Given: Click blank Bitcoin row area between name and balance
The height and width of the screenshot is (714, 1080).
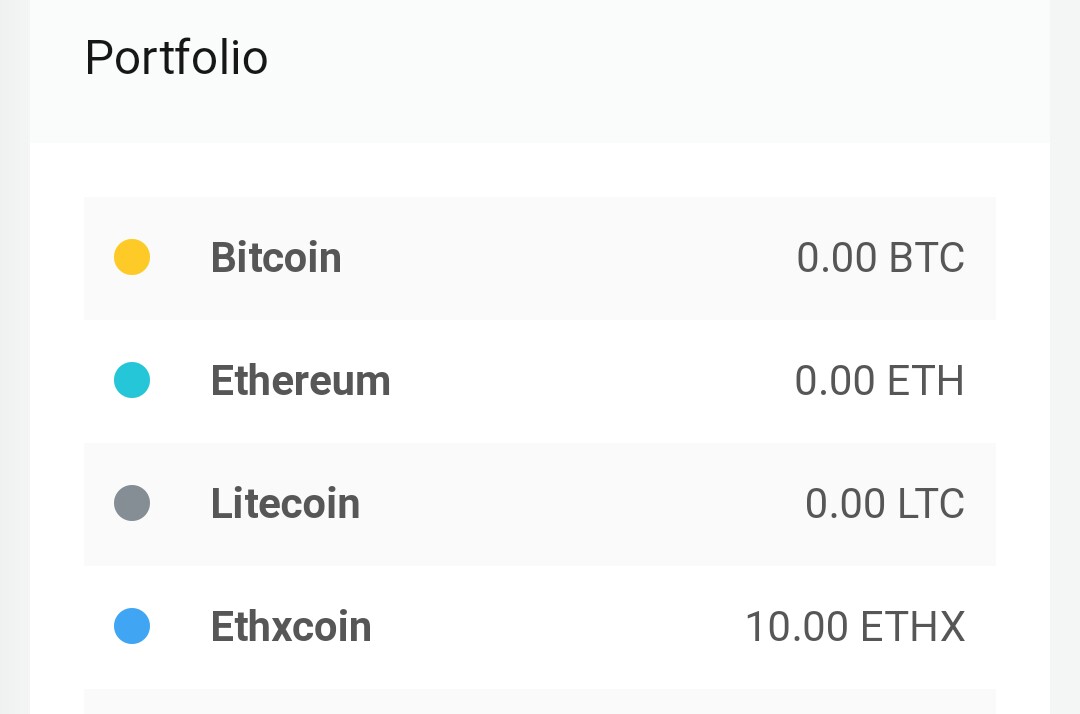Looking at the screenshot, I should coord(568,258).
